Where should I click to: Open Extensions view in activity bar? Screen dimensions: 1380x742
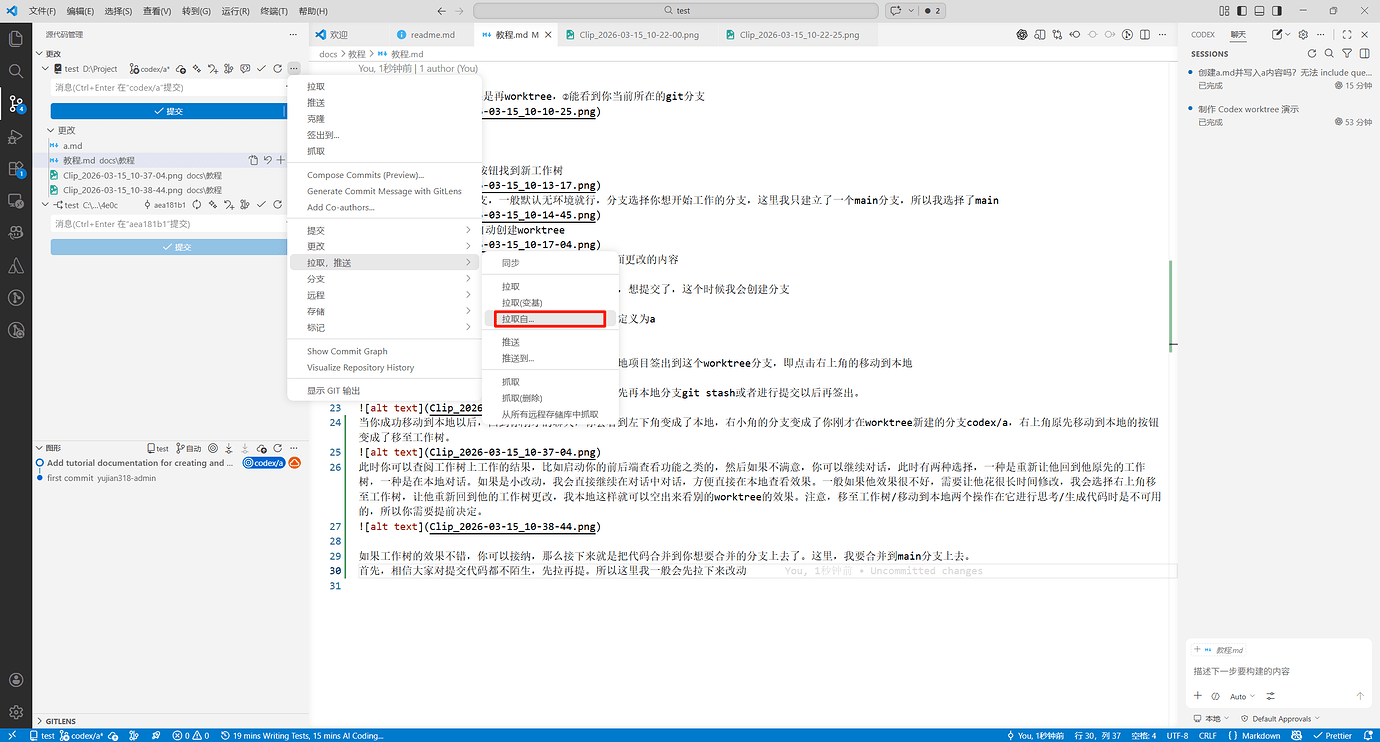point(16,168)
